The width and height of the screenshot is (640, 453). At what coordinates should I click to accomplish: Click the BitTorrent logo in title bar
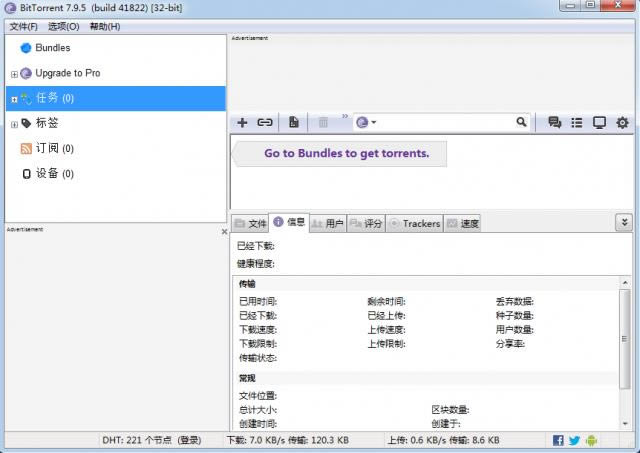click(x=10, y=8)
